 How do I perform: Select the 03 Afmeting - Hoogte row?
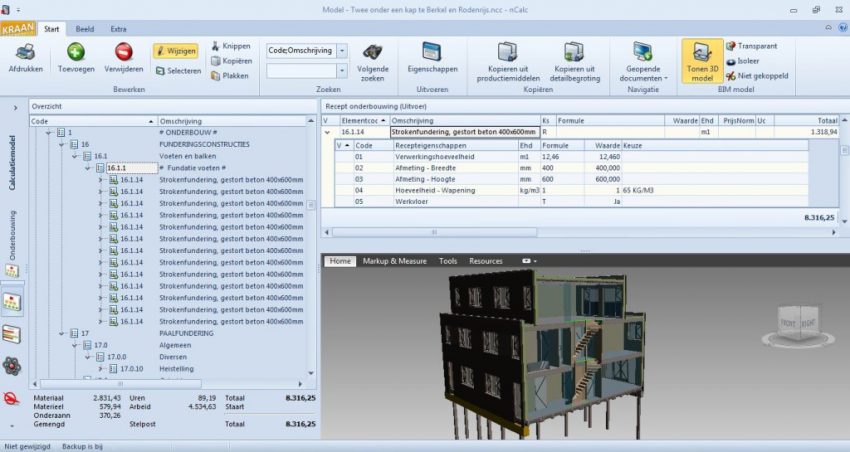[571, 179]
